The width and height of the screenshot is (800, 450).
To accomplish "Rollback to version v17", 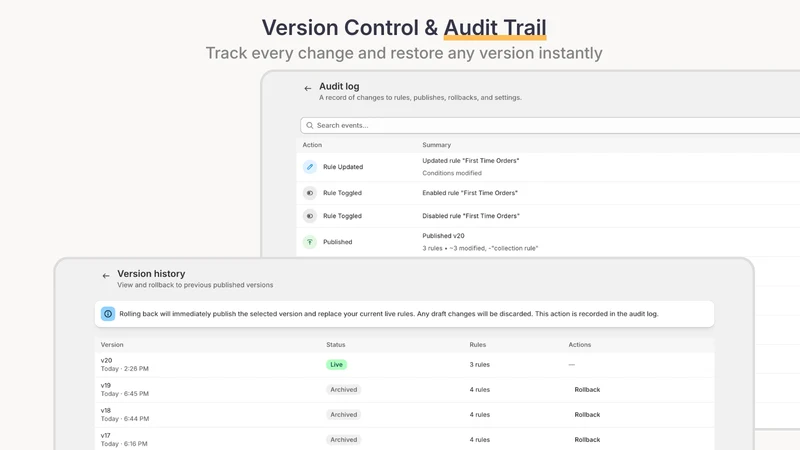I will [587, 439].
